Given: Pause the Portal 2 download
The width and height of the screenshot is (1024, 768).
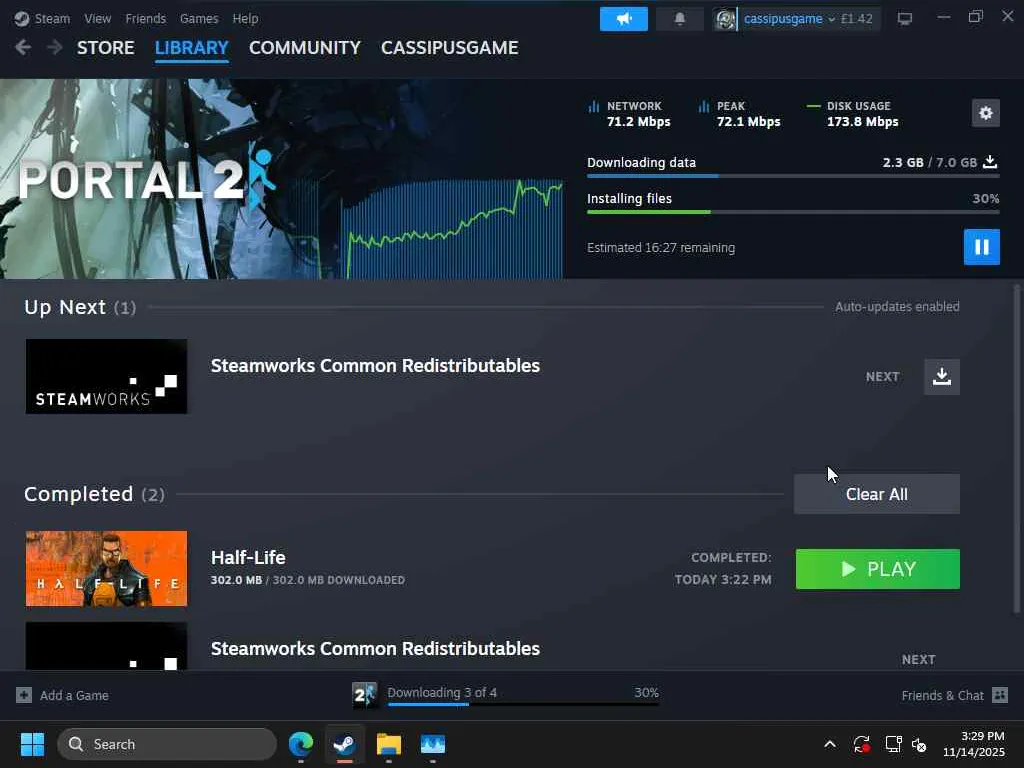Looking at the screenshot, I should click(982, 247).
